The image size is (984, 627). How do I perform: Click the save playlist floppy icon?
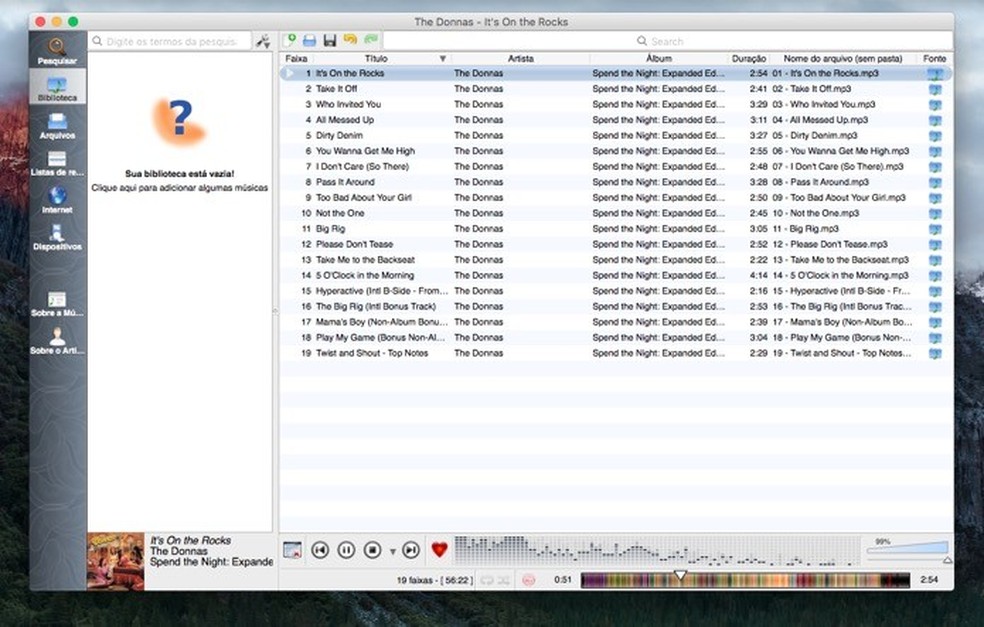(329, 41)
